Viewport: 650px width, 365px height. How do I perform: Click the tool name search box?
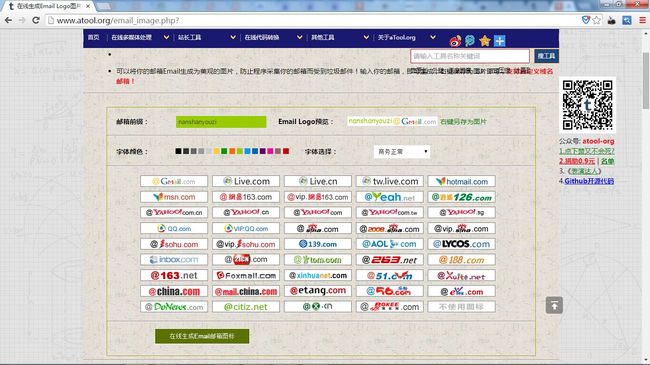pos(470,56)
